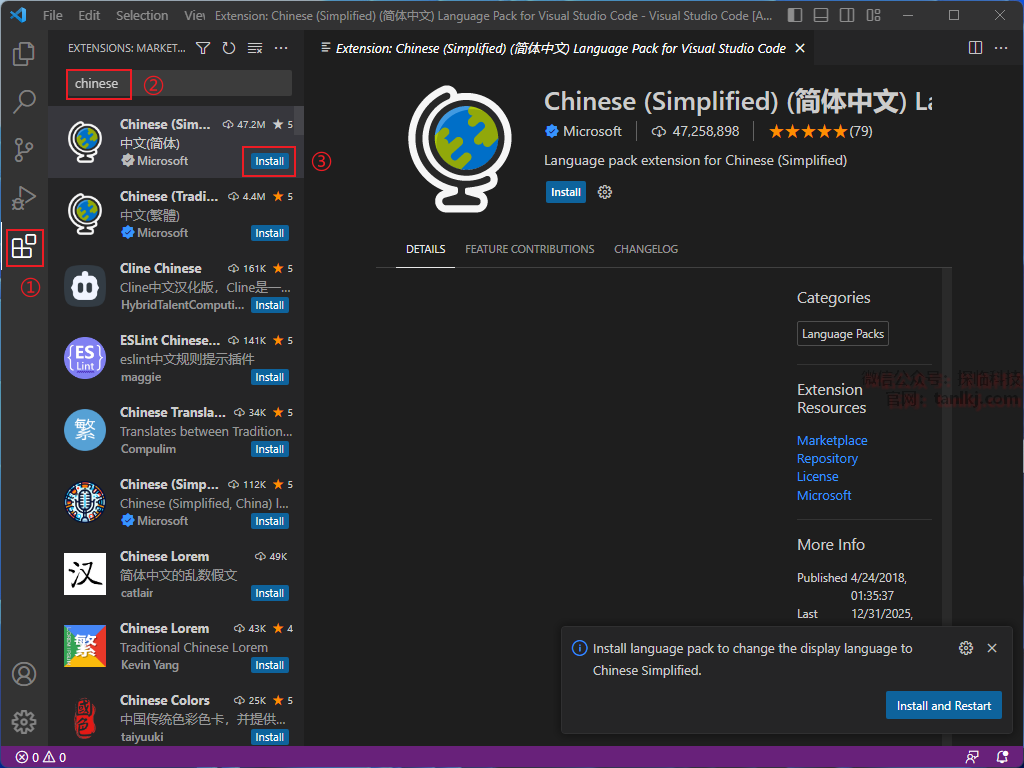The height and width of the screenshot is (768, 1024).
Task: Open the Run and Debug view
Action: [24, 198]
